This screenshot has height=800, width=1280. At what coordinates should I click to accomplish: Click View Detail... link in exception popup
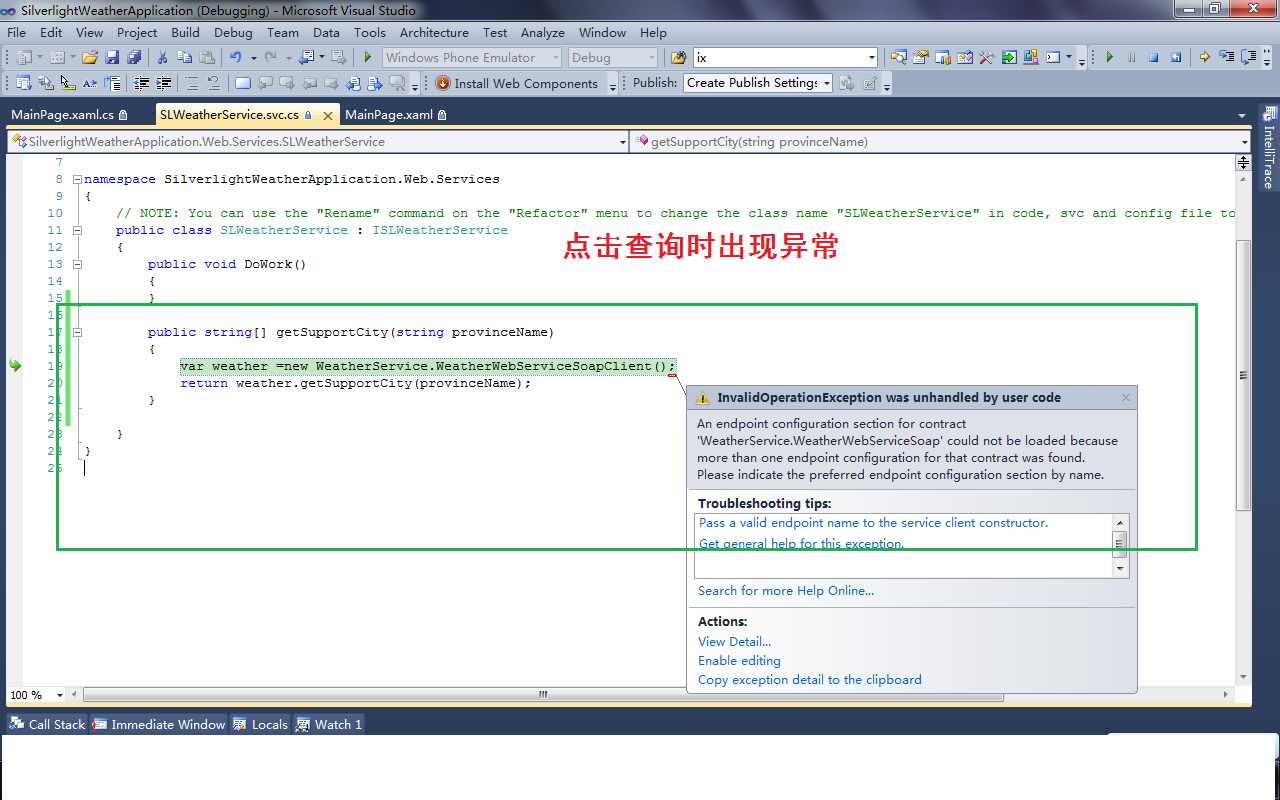coord(734,642)
